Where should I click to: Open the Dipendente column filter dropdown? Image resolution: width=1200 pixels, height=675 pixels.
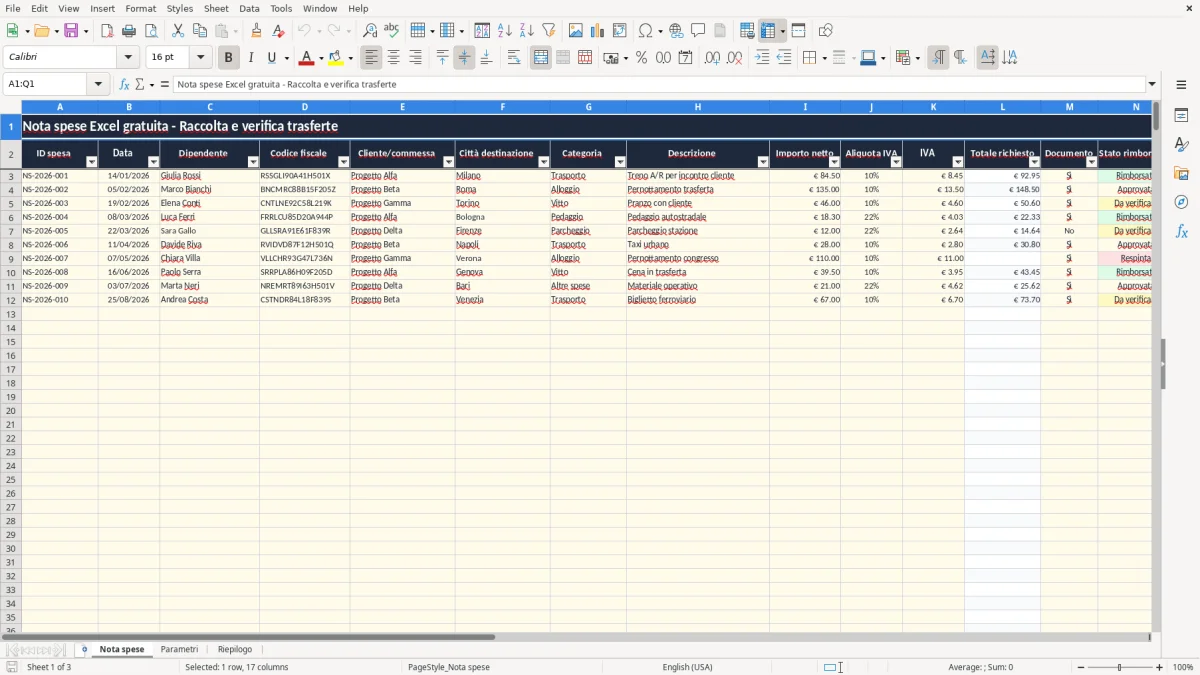coord(253,161)
